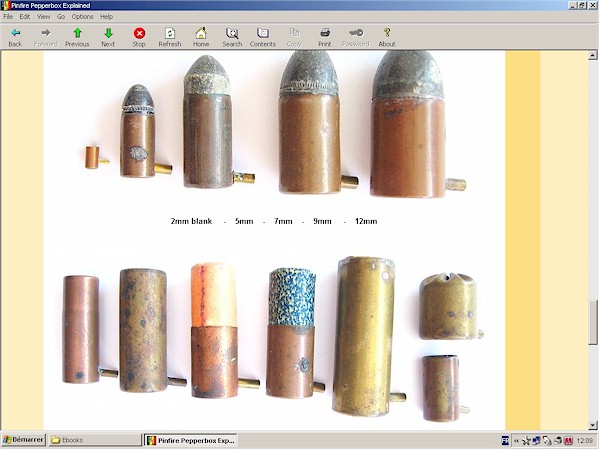This screenshot has height=450, width=600.
Task: Click the 12mm pinfire cartridge photo
Action: [x=417, y=124]
